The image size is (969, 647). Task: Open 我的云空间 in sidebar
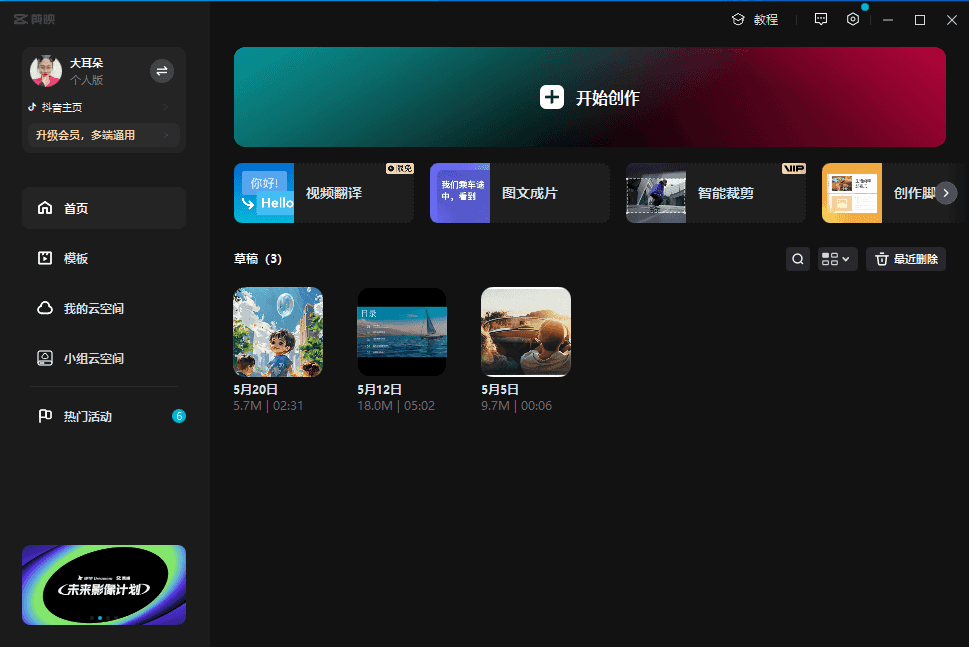[x=104, y=308]
